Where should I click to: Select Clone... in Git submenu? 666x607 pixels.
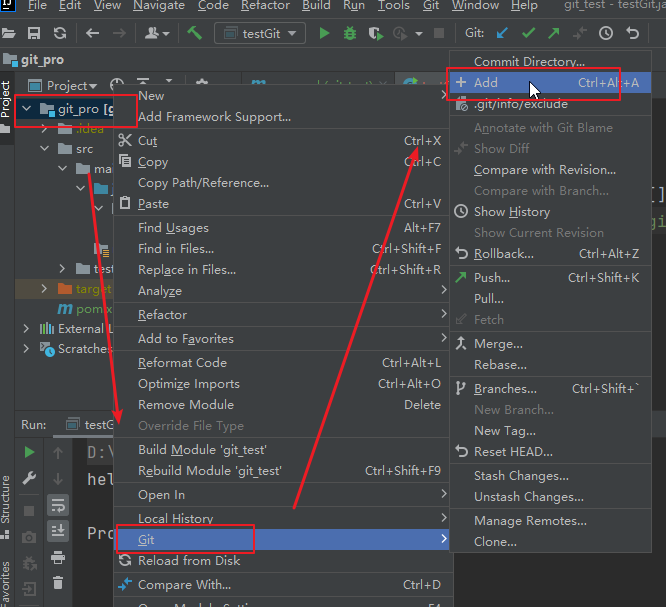550,542
